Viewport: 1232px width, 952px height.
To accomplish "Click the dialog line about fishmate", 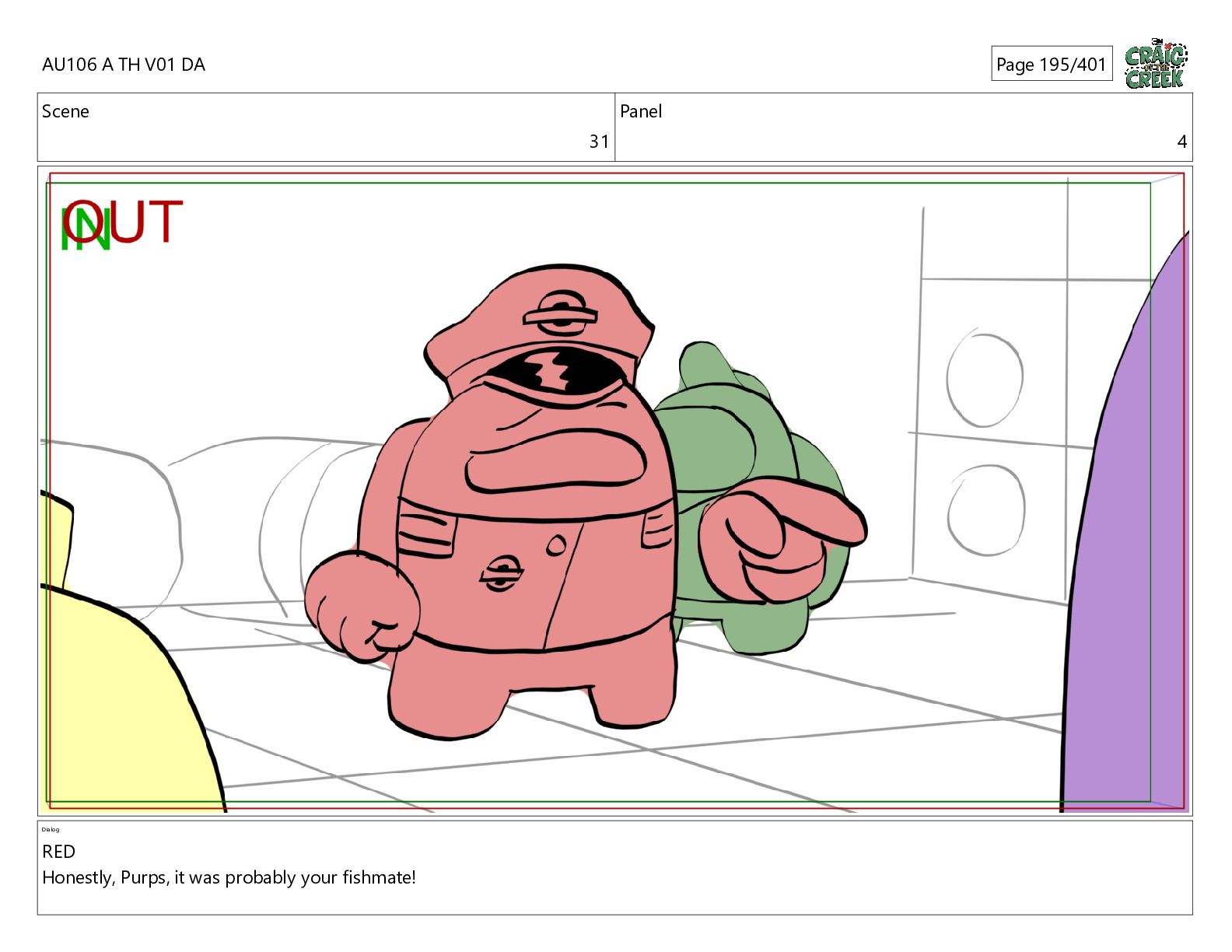I will pos(229,877).
